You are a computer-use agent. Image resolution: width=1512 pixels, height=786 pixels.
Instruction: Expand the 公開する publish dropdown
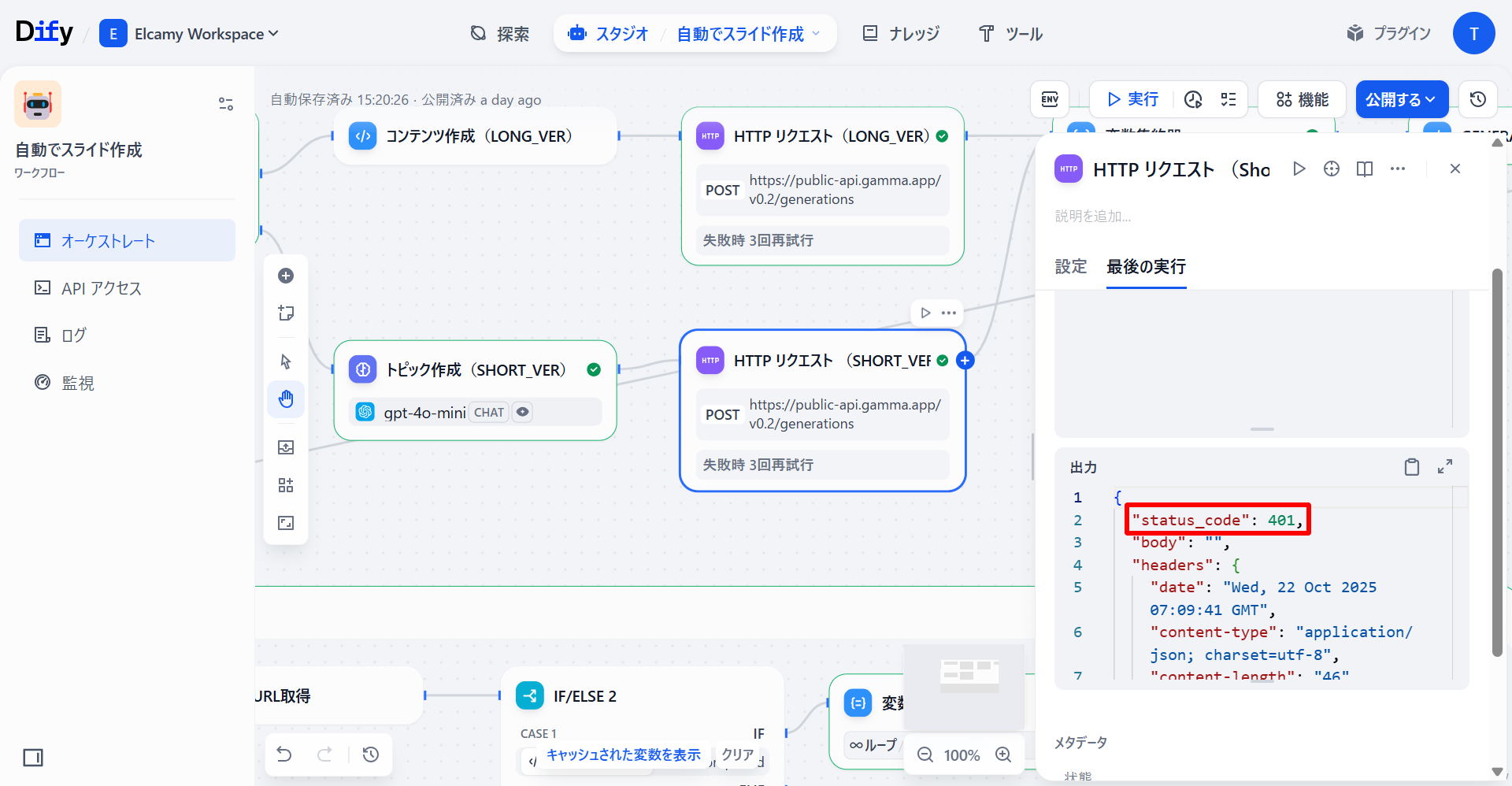(x=1401, y=99)
